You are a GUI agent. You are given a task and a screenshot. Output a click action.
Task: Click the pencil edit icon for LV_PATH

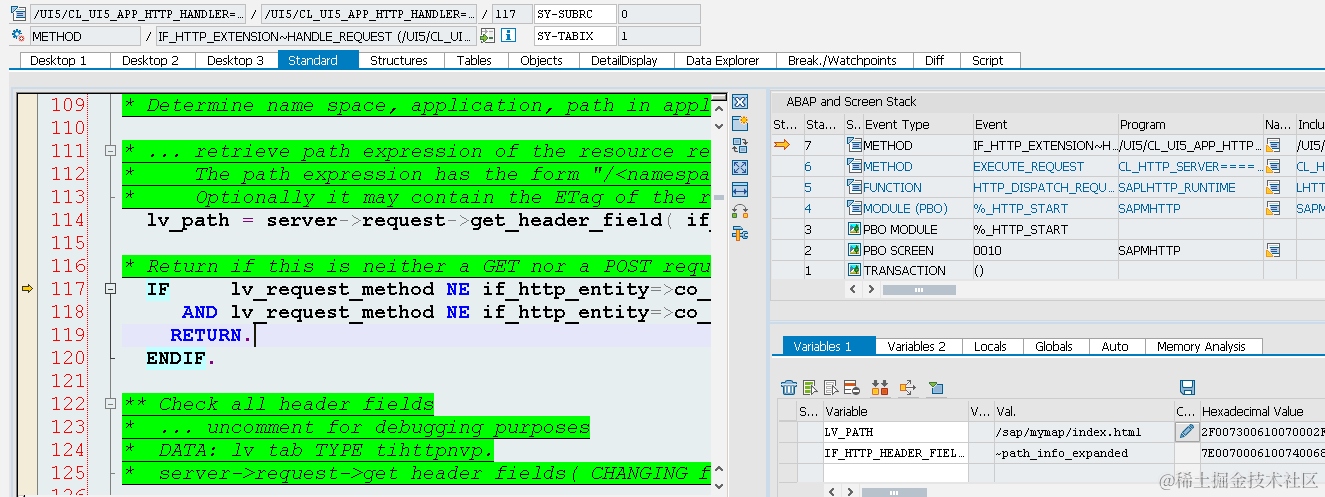point(1186,432)
